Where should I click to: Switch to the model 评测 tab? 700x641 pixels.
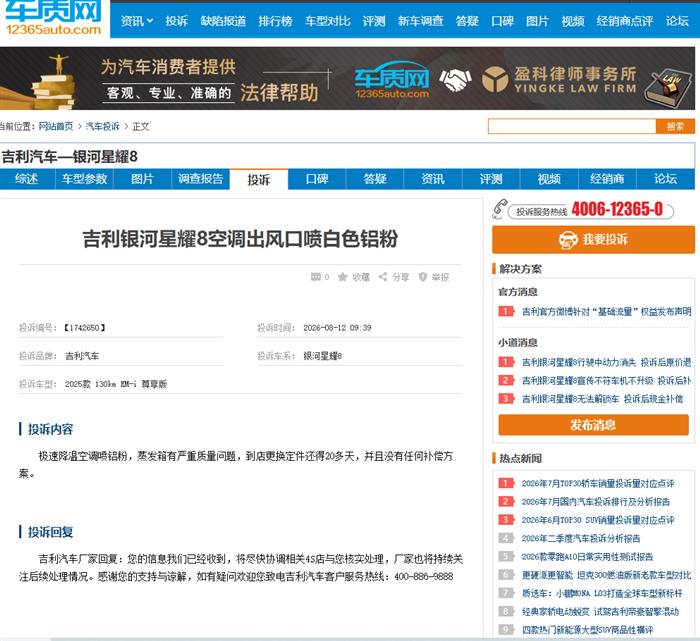click(491, 179)
